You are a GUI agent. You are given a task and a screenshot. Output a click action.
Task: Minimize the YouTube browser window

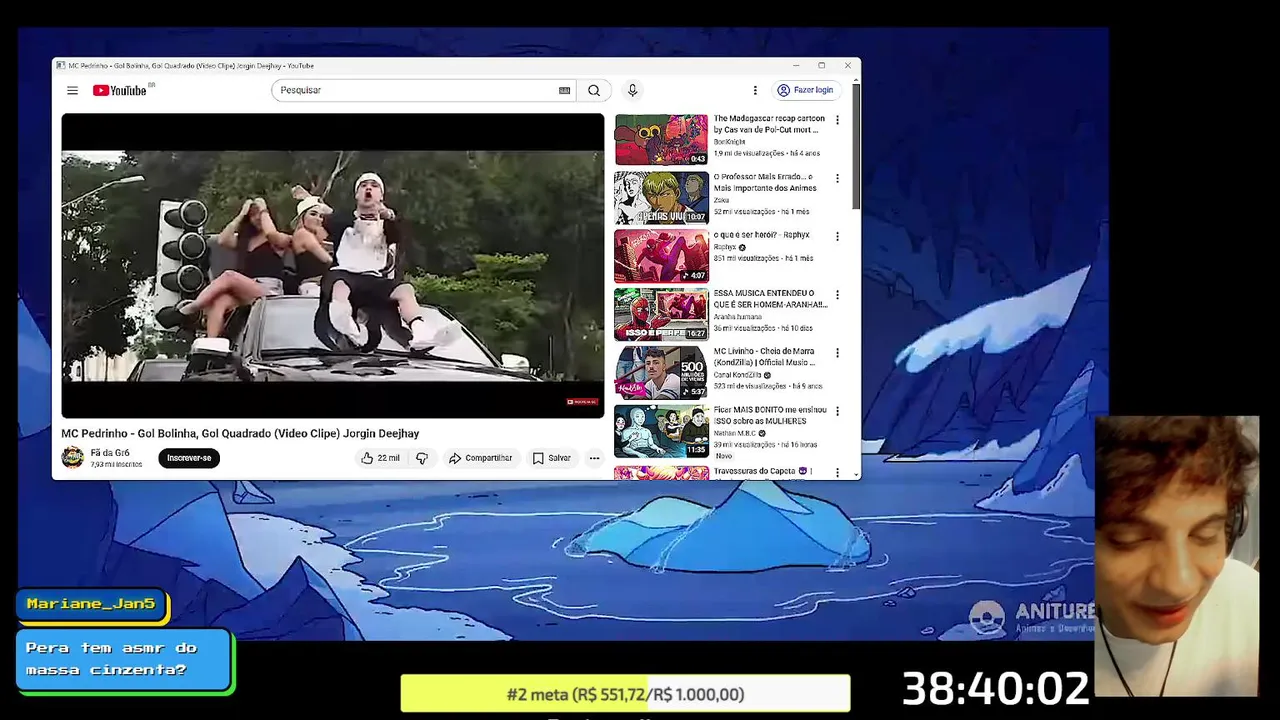click(796, 66)
